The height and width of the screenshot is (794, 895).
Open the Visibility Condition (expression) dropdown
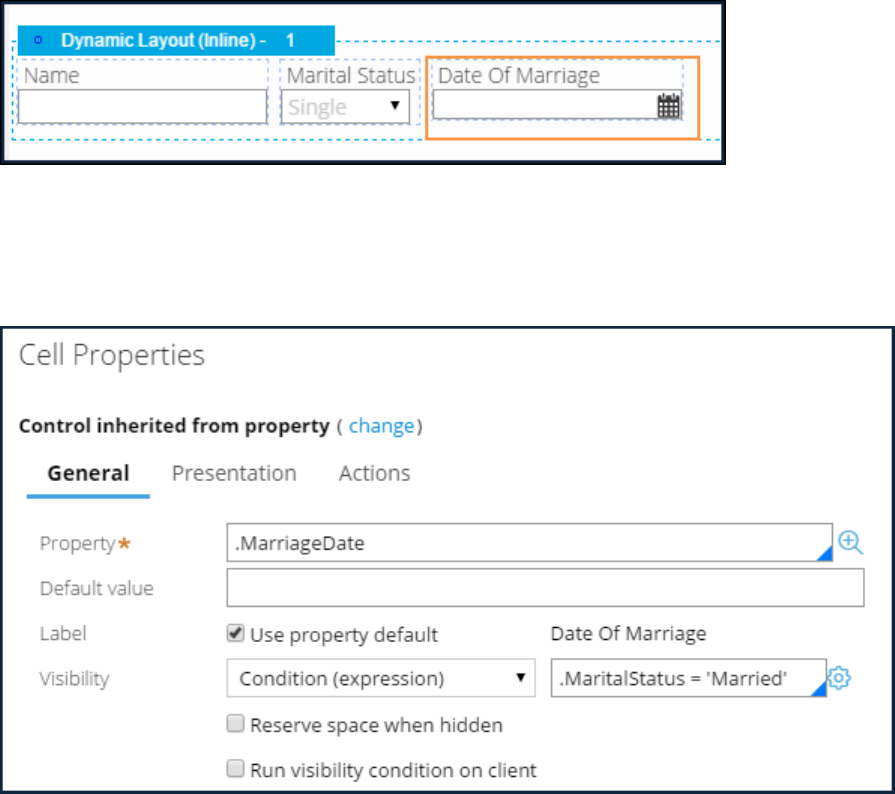(x=381, y=678)
